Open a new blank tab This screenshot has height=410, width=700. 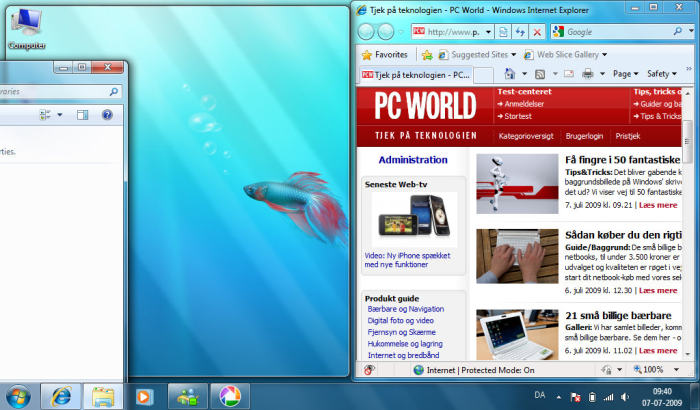(483, 75)
